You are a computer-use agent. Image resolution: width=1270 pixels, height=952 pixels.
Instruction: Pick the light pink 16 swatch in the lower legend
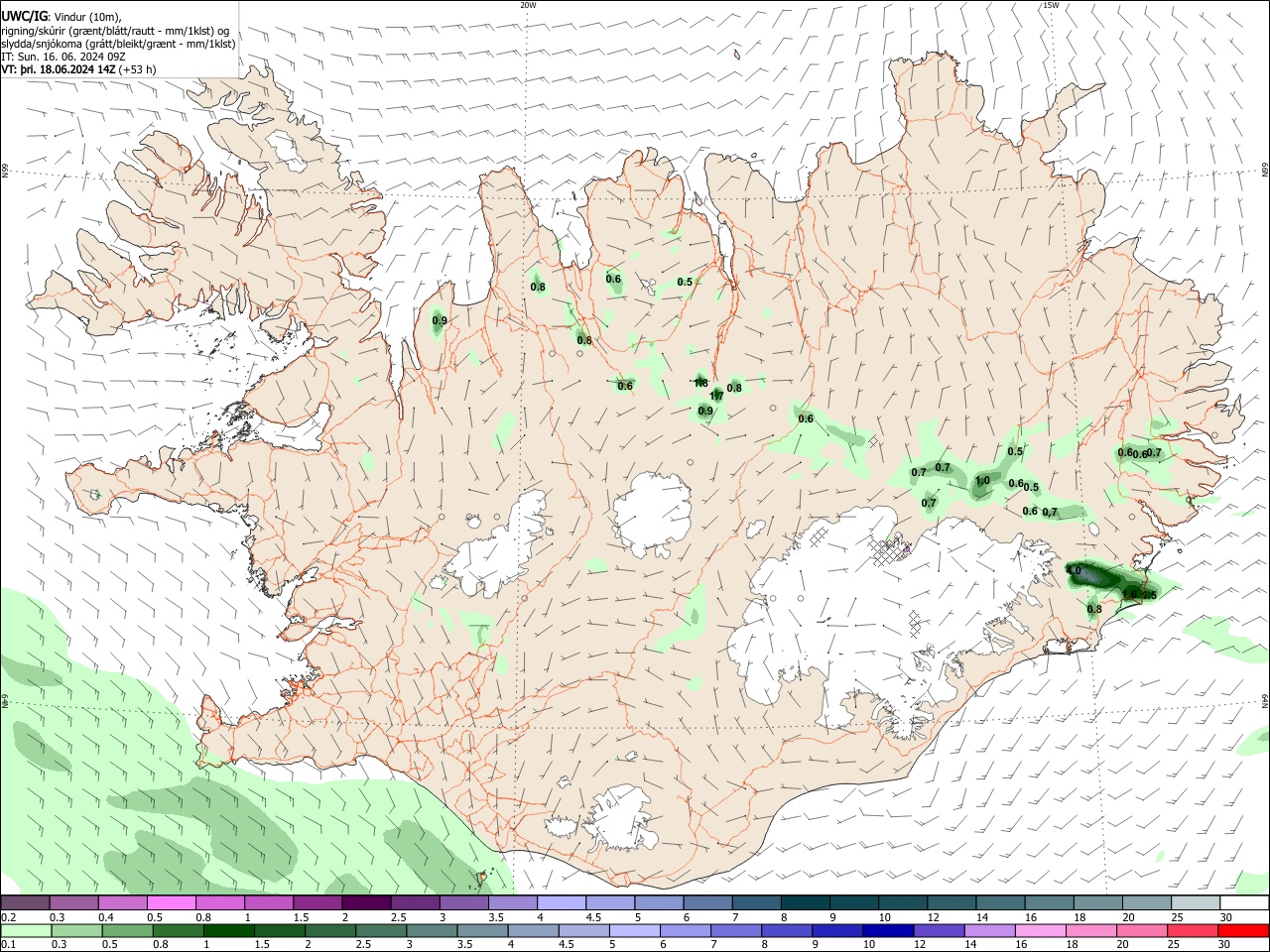pos(1041,931)
